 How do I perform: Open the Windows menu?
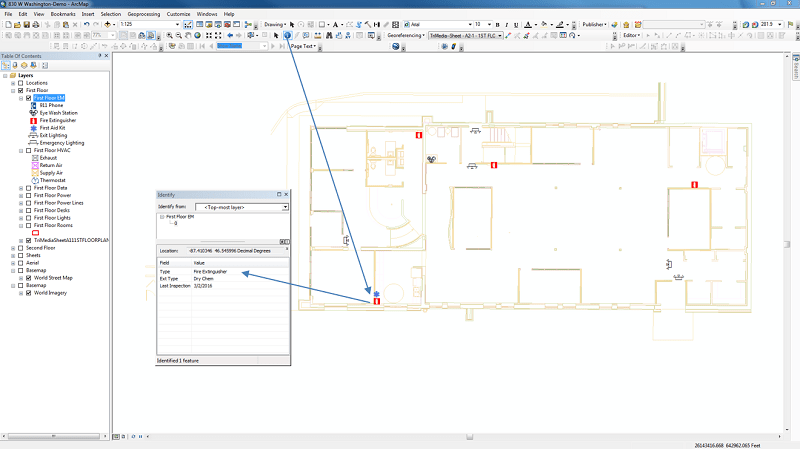click(207, 14)
